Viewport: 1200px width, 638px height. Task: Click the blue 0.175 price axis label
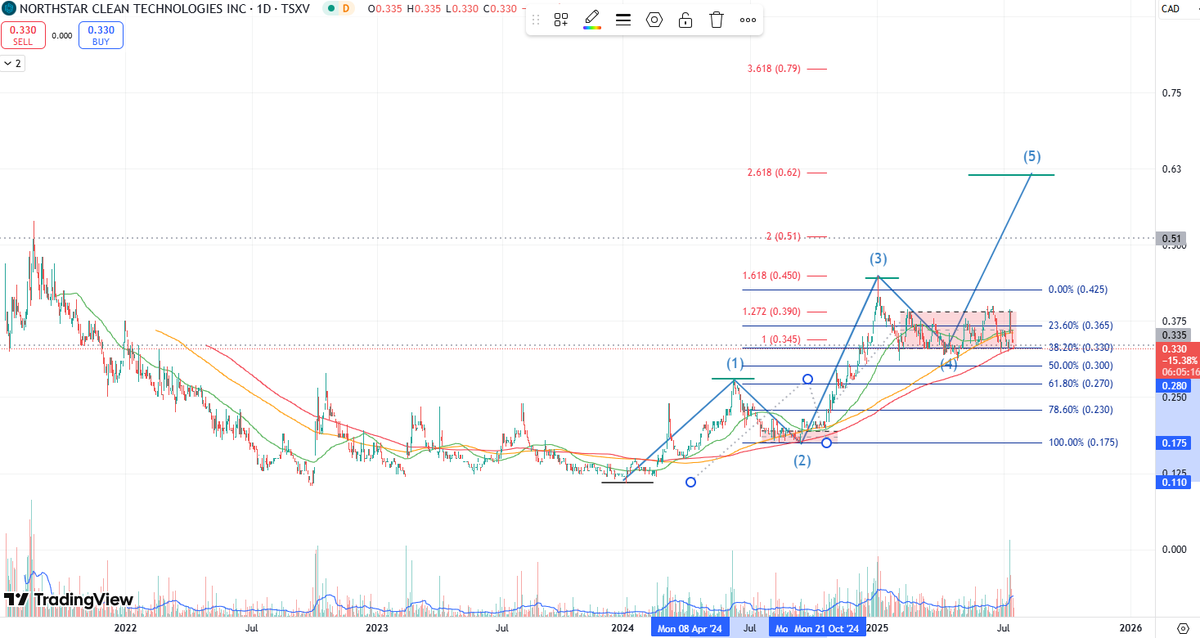pos(1172,442)
